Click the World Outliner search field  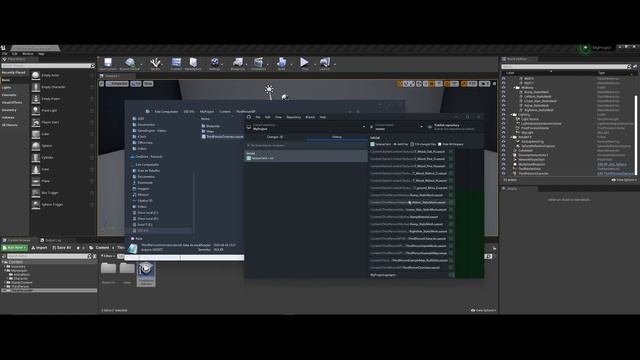[566, 67]
